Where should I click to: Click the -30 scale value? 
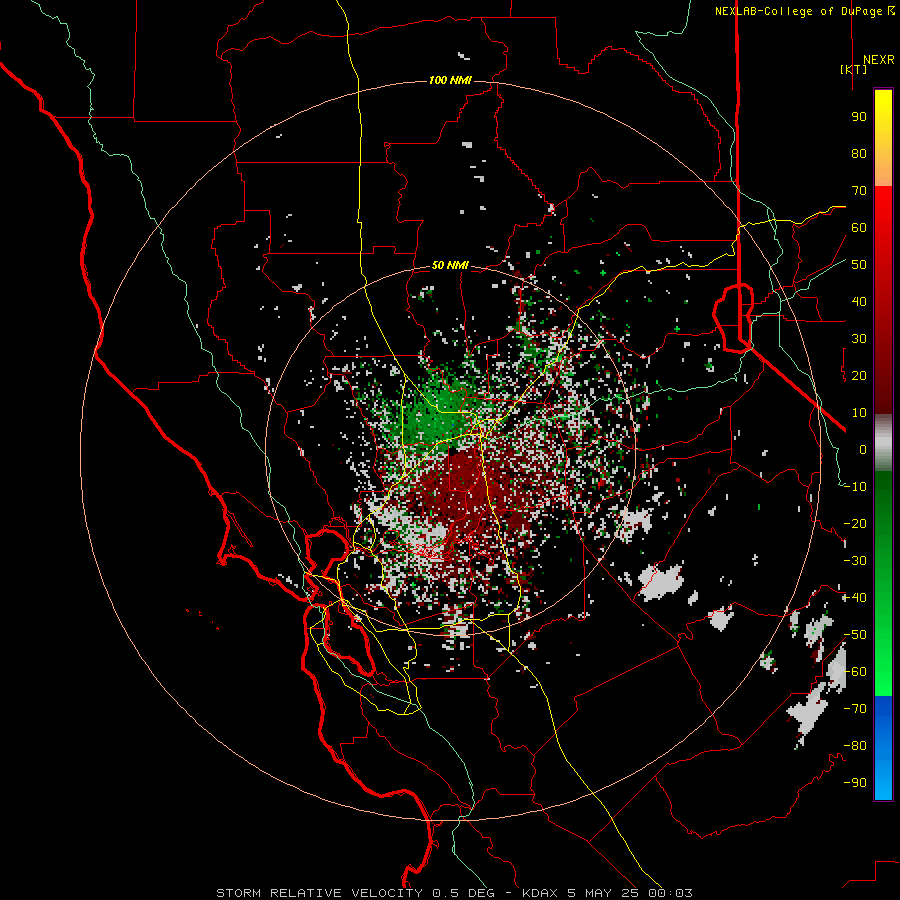pyautogui.click(x=855, y=561)
